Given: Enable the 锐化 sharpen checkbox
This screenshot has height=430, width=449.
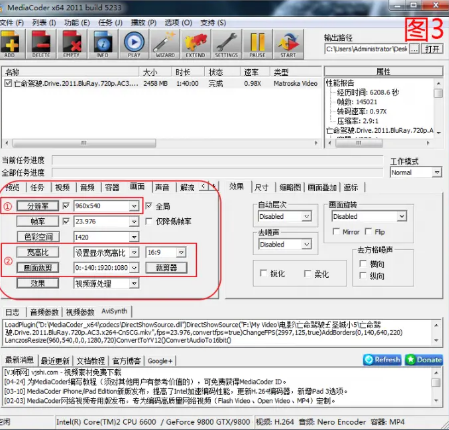Looking at the screenshot, I should (x=263, y=273).
